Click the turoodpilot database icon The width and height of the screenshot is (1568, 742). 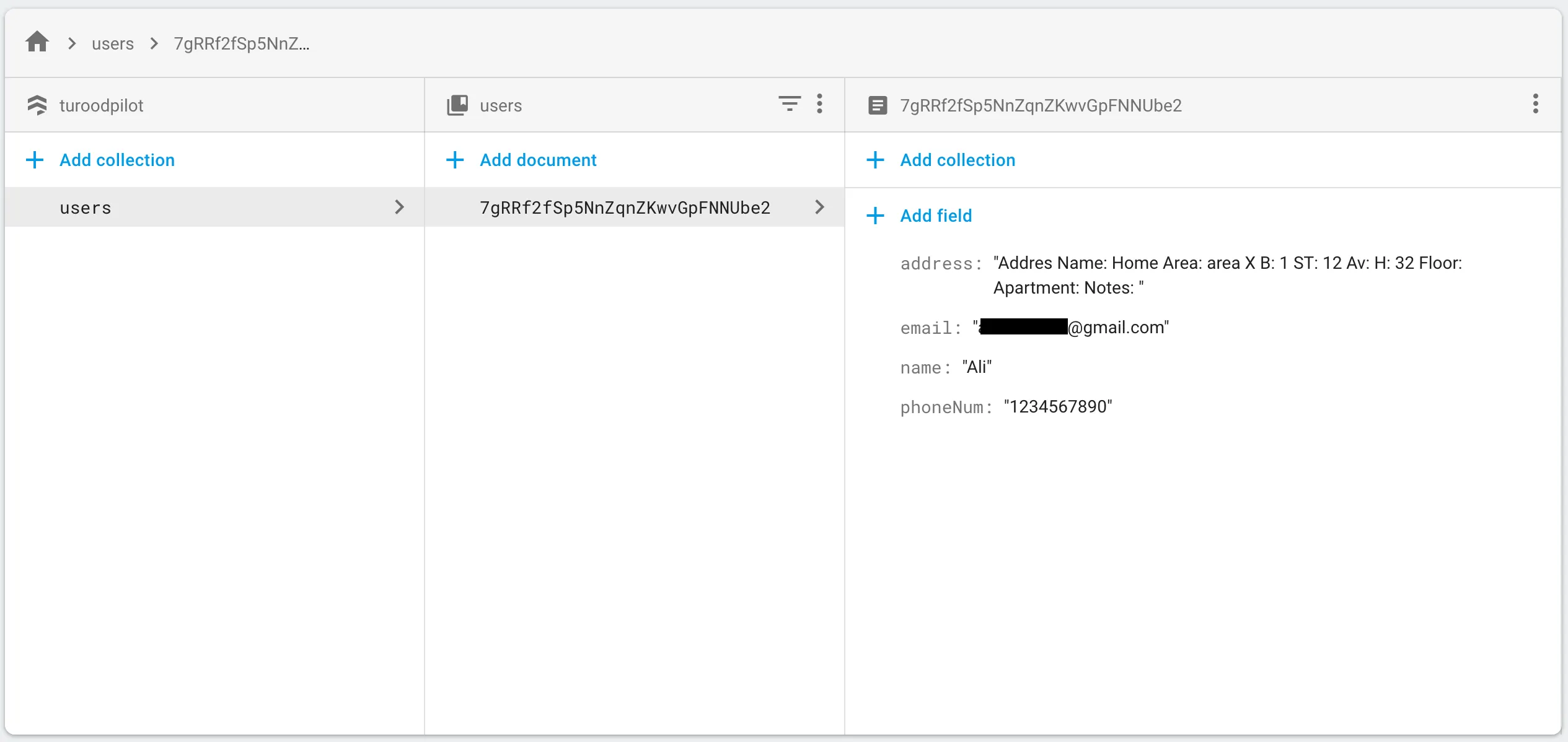pos(37,105)
